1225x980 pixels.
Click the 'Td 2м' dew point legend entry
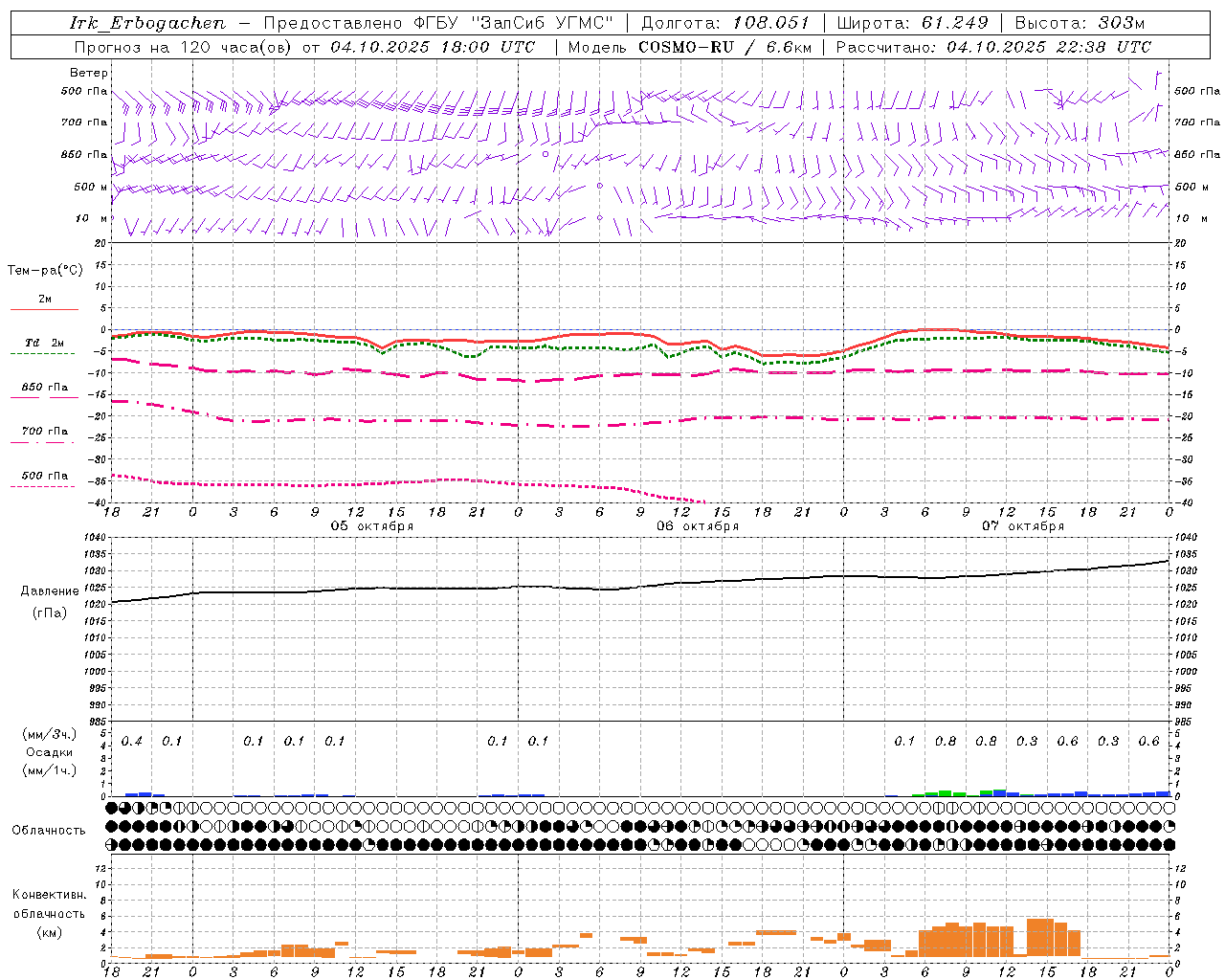click(x=45, y=343)
